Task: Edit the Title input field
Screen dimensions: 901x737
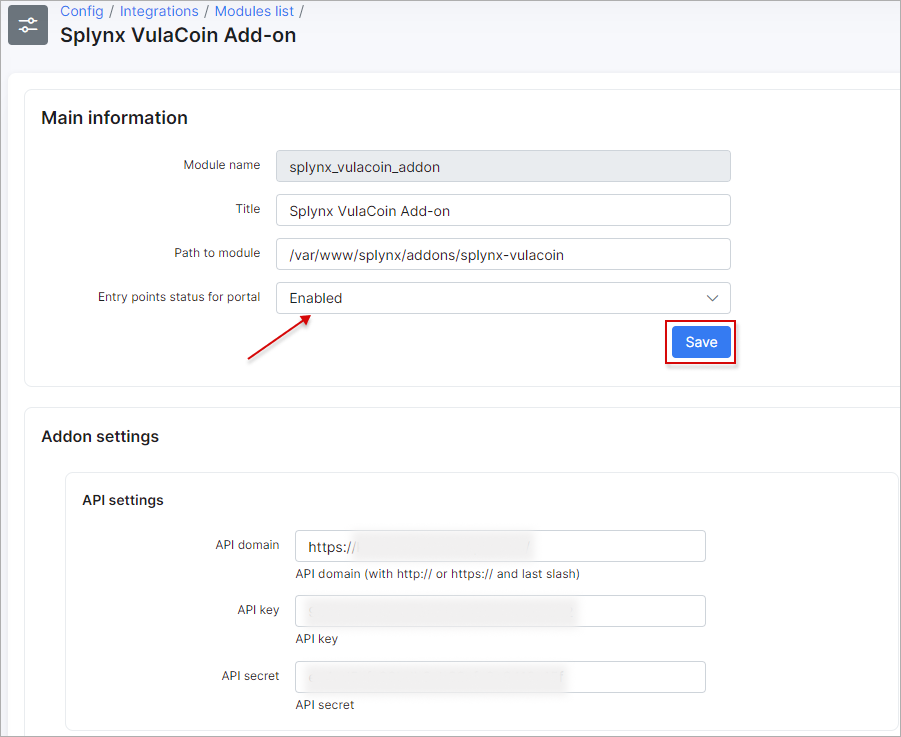Action: (x=503, y=210)
